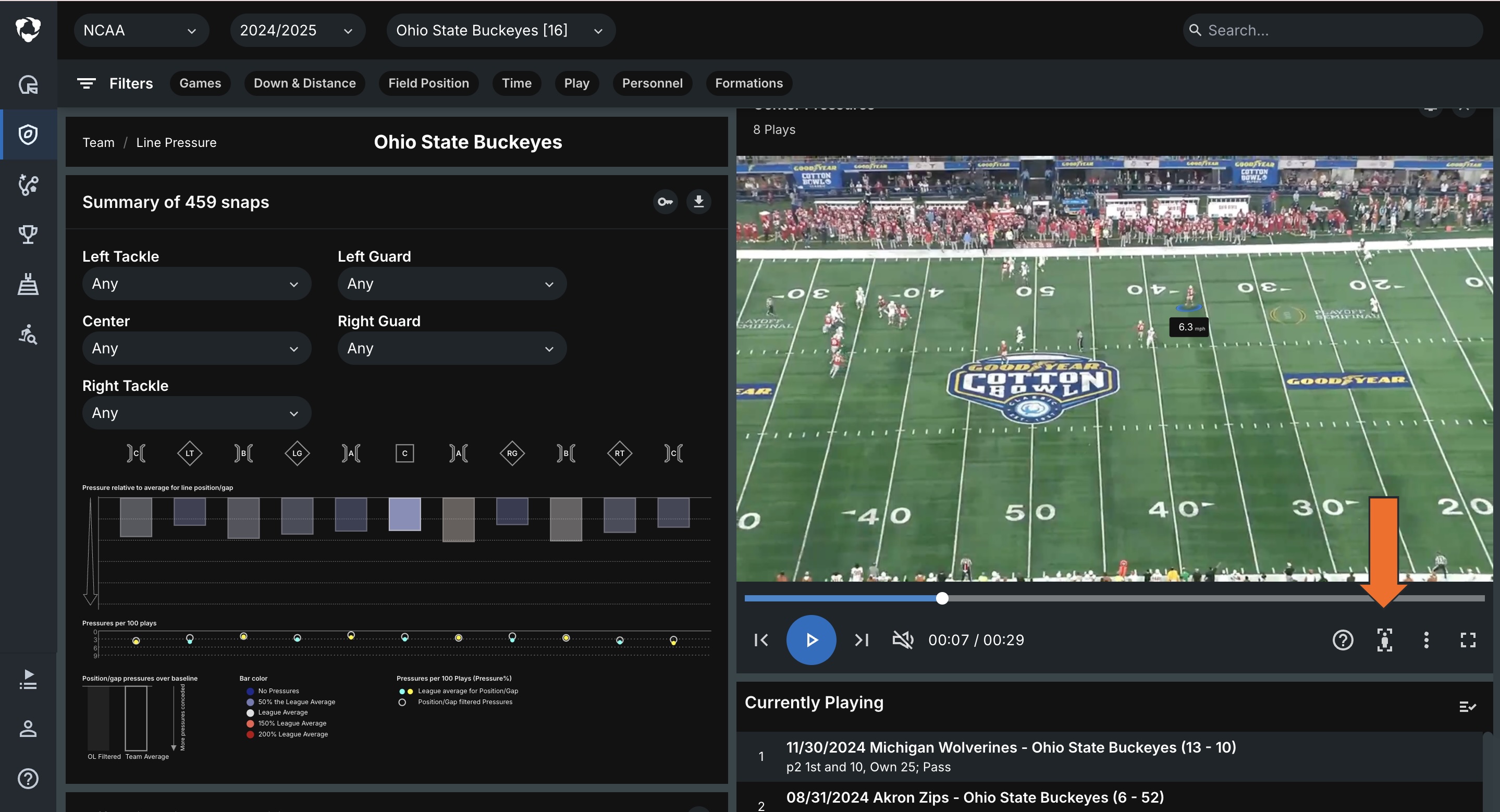Enter fullscreen video mode

click(x=1468, y=639)
